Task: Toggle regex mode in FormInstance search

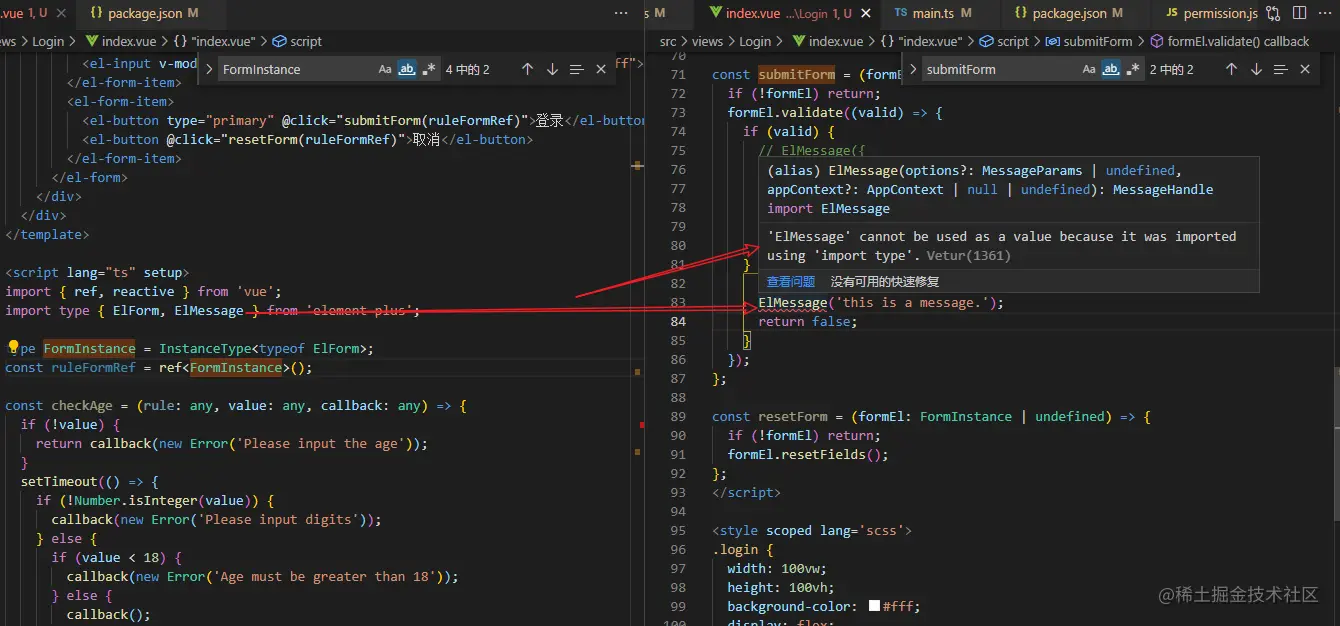Action: point(429,70)
